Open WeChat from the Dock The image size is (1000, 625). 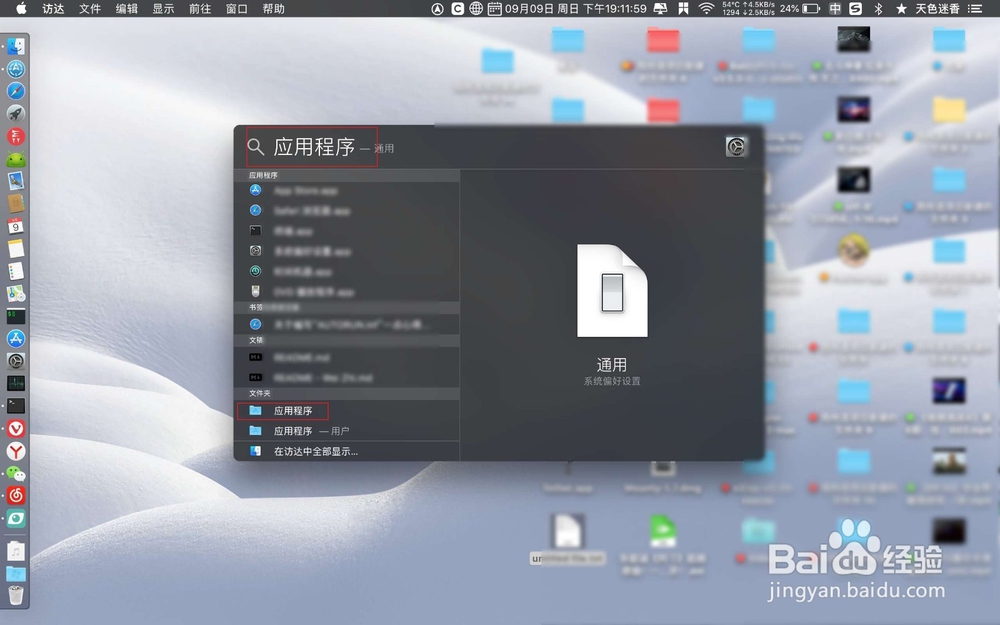16,473
